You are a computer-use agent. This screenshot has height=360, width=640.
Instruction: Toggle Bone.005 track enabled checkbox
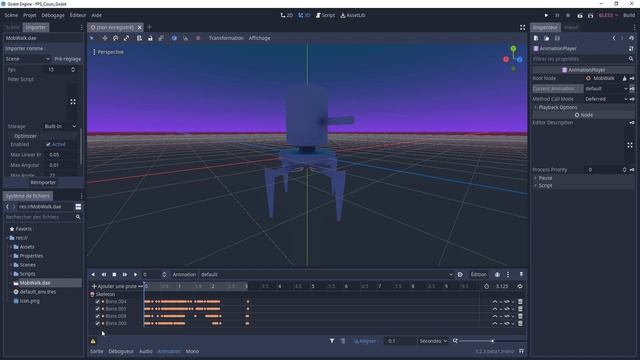click(x=98, y=309)
